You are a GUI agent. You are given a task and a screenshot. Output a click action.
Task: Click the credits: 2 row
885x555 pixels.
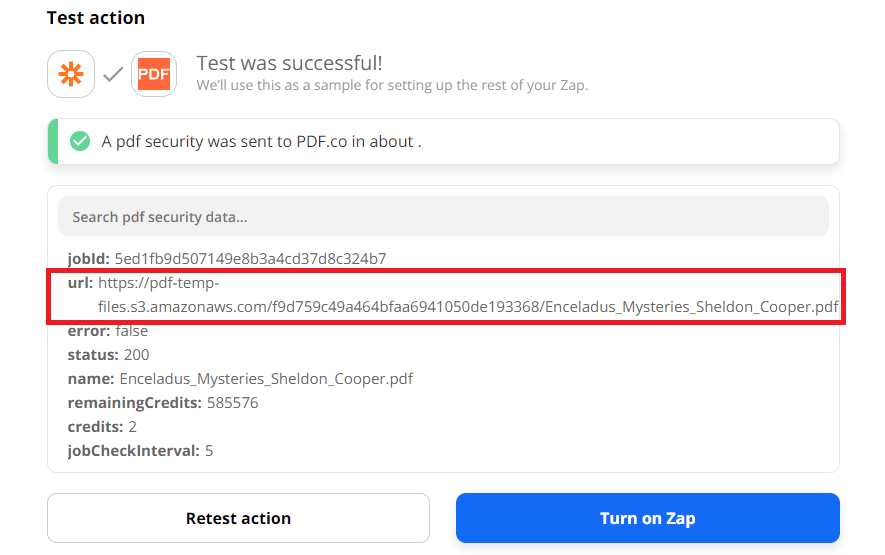(102, 427)
